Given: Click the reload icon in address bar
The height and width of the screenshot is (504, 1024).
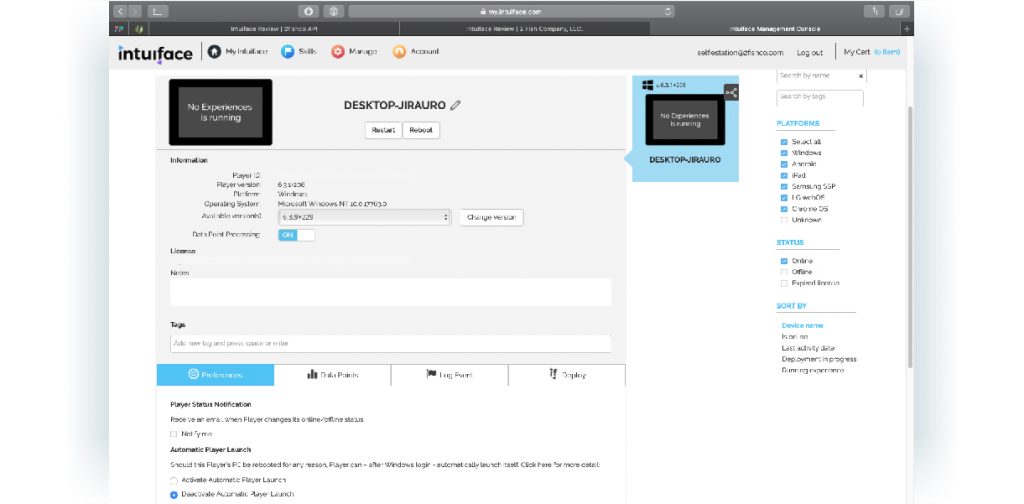Looking at the screenshot, I should click(667, 11).
